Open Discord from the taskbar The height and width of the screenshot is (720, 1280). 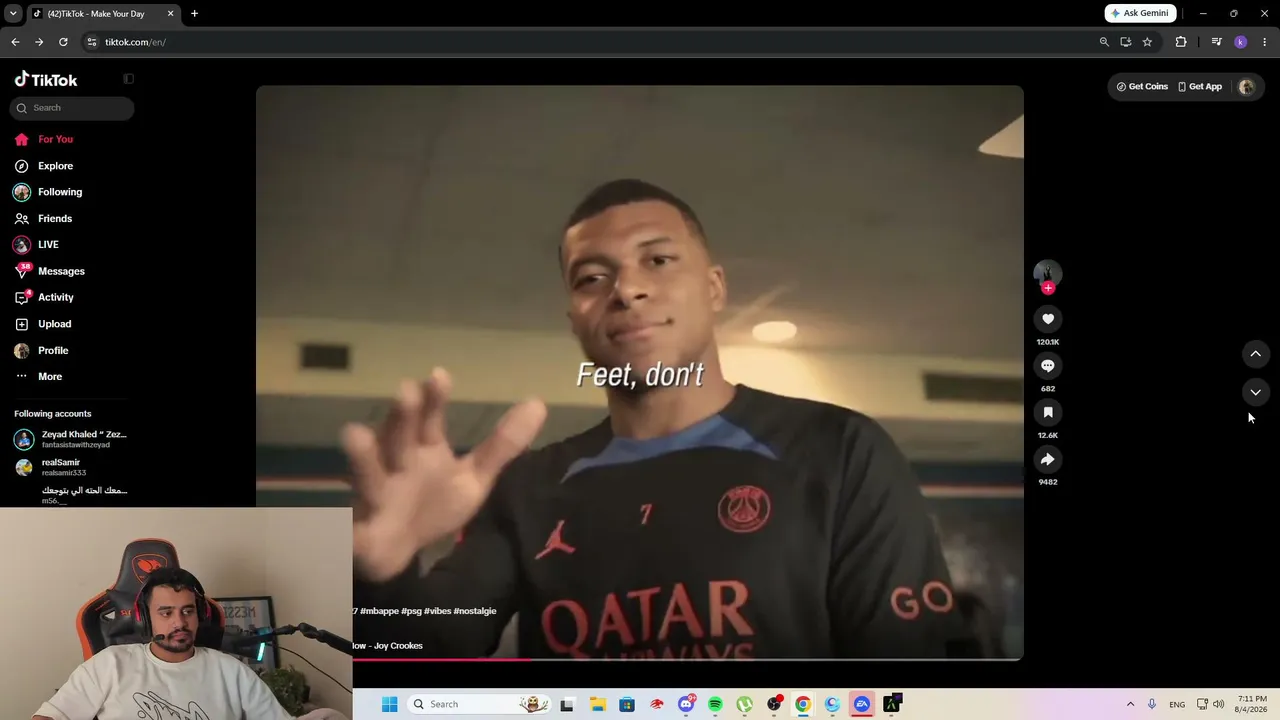pyautogui.click(x=686, y=704)
